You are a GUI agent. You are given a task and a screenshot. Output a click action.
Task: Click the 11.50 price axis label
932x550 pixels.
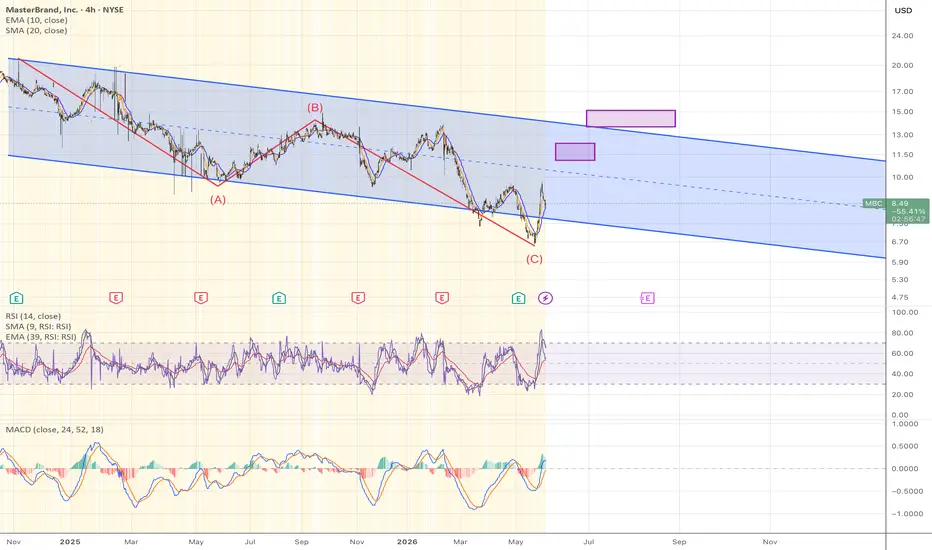903,155
